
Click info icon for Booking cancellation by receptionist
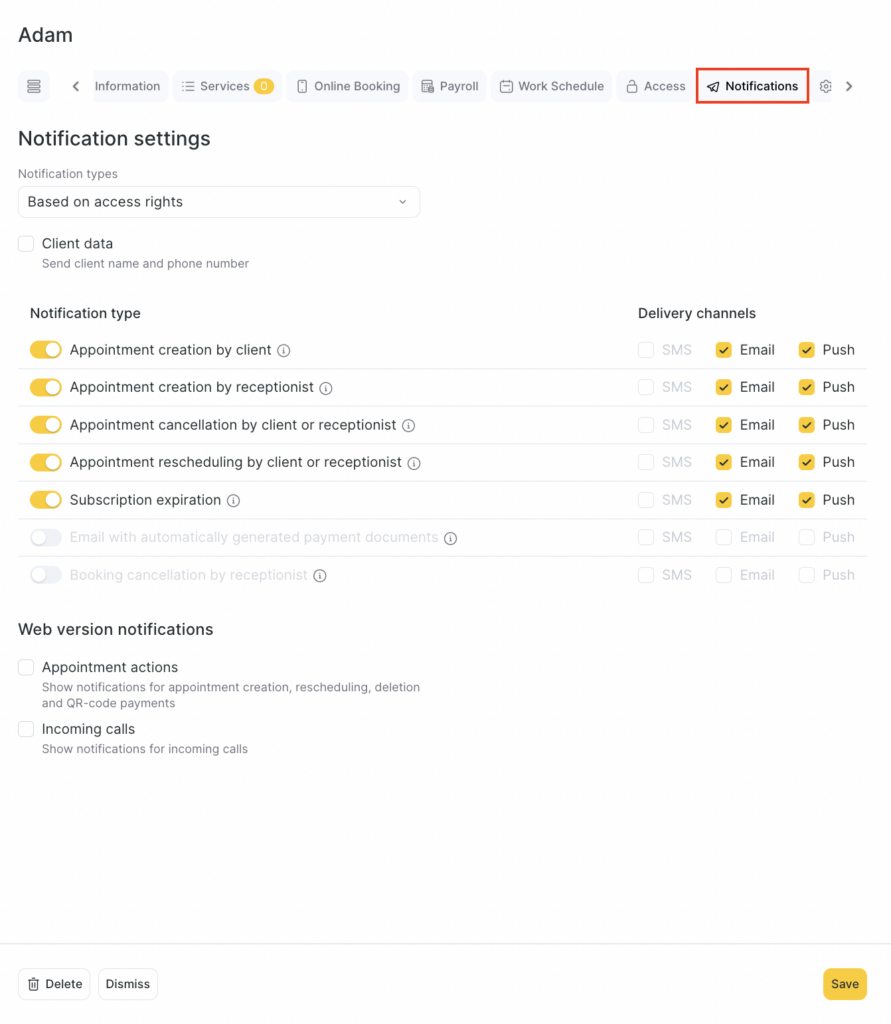click(x=320, y=576)
